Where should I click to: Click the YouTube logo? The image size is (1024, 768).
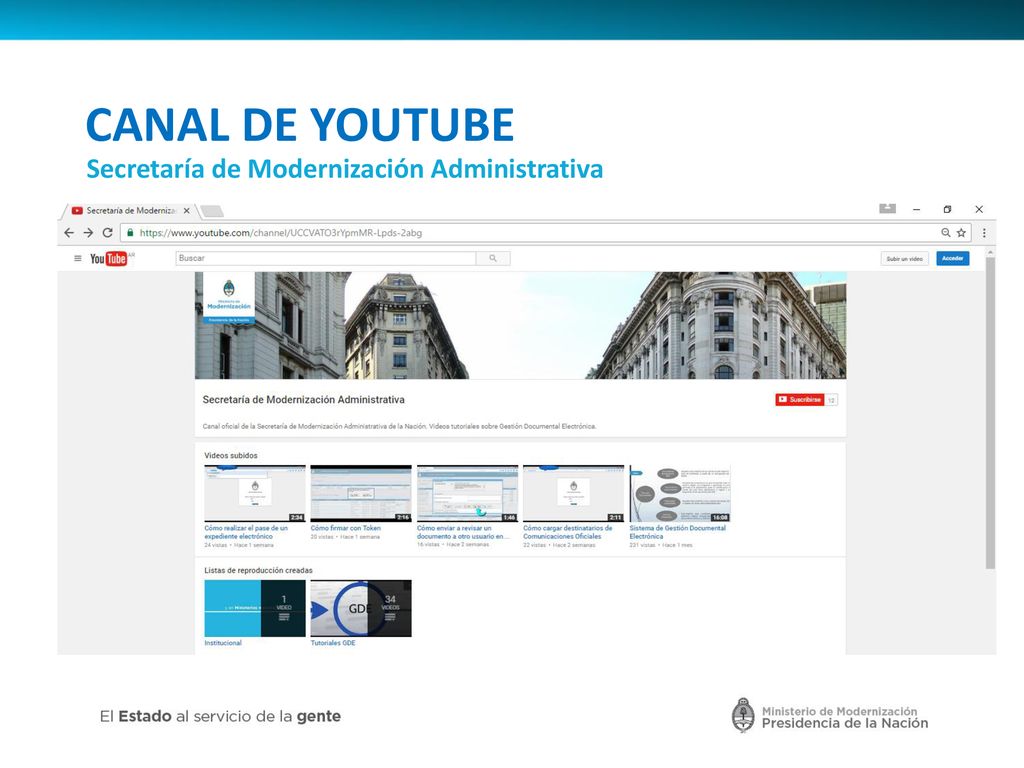pyautogui.click(x=111, y=259)
